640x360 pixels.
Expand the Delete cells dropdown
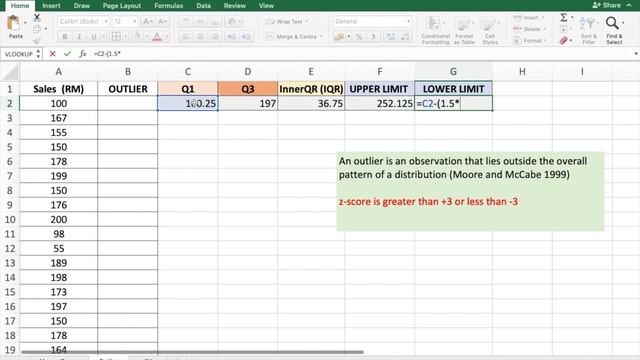tap(544, 29)
